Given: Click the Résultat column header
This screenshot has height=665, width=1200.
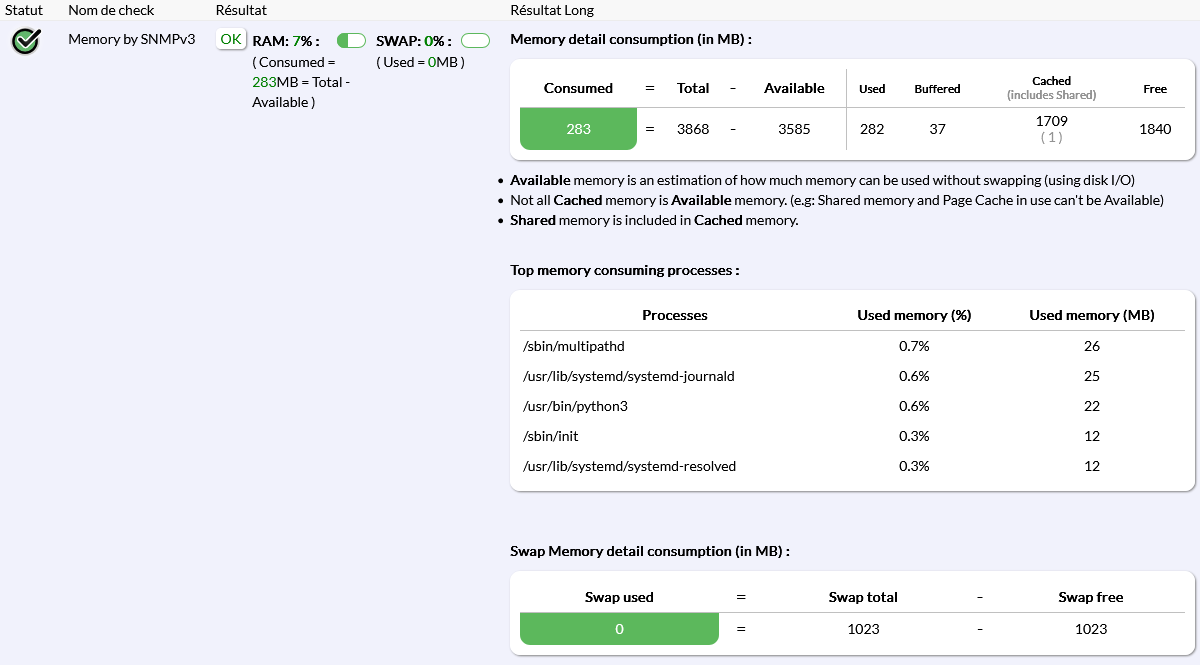Looking at the screenshot, I should pyautogui.click(x=241, y=10).
